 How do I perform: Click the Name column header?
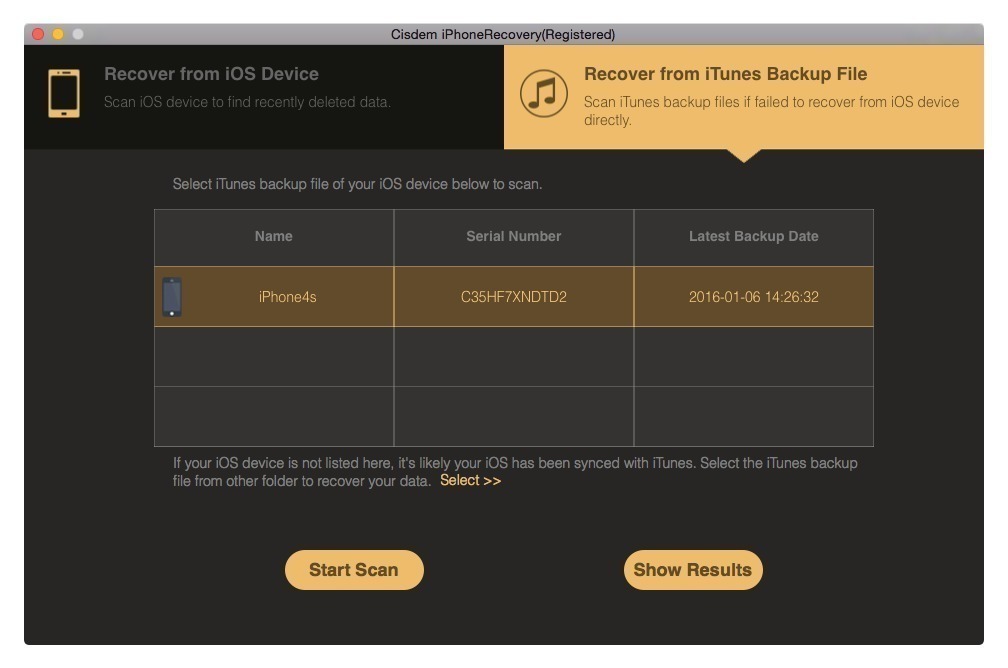pos(274,237)
